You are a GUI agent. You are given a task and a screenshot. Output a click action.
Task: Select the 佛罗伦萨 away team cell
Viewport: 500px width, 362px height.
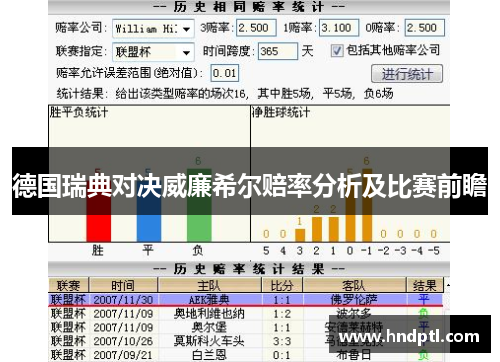(354, 300)
